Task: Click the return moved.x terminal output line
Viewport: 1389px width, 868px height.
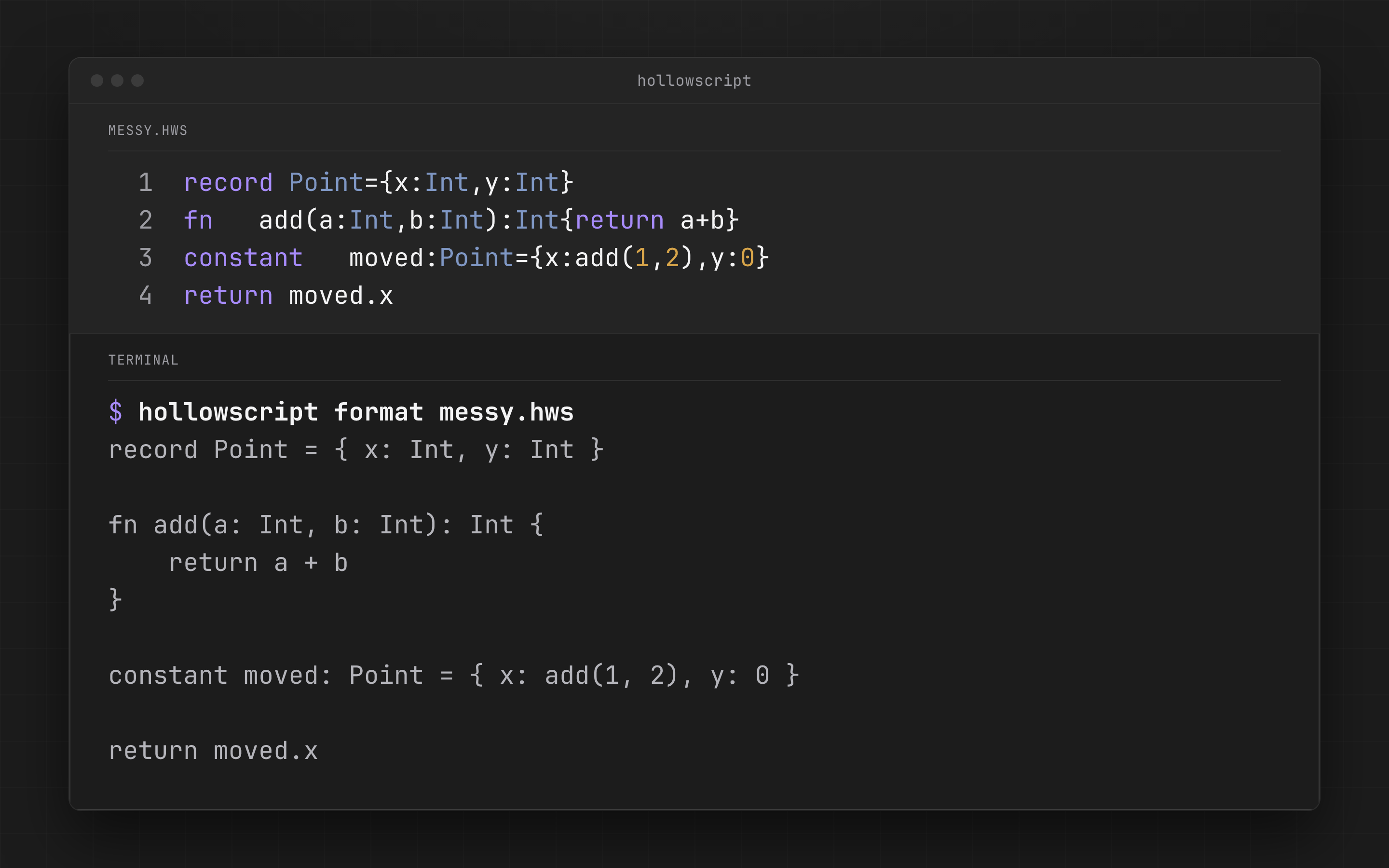Action: click(x=214, y=750)
